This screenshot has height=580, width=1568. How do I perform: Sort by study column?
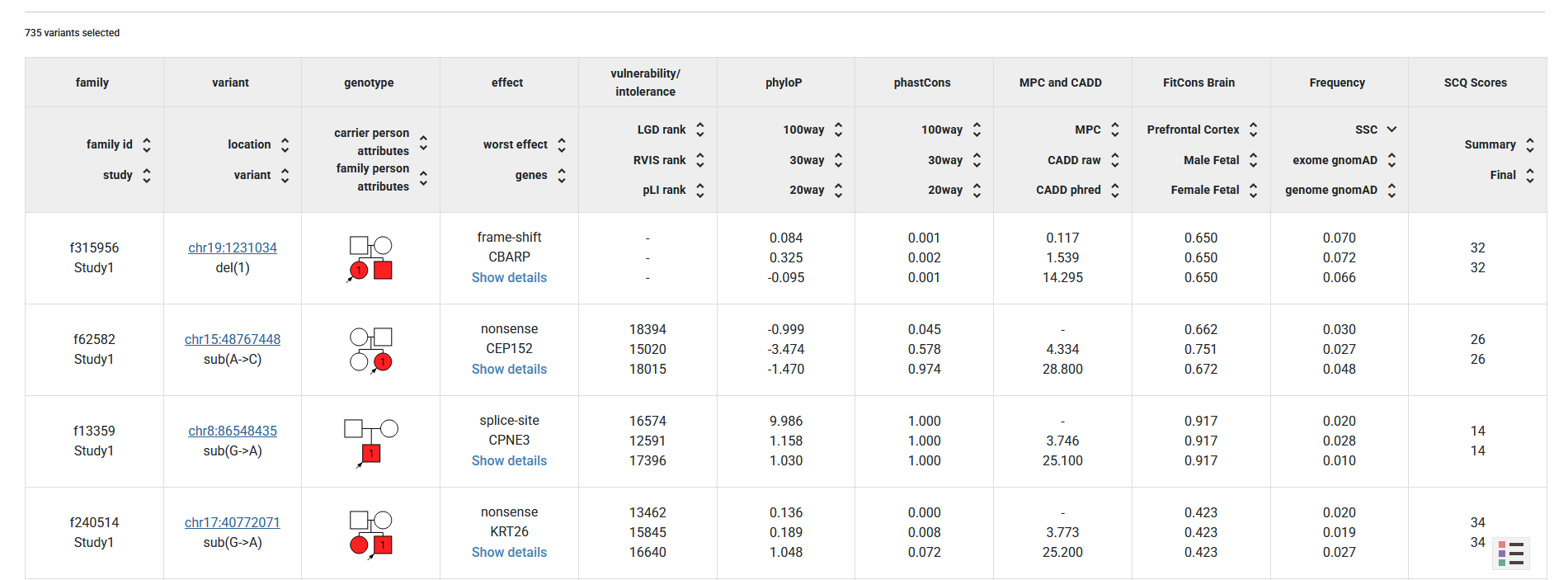coord(147,175)
